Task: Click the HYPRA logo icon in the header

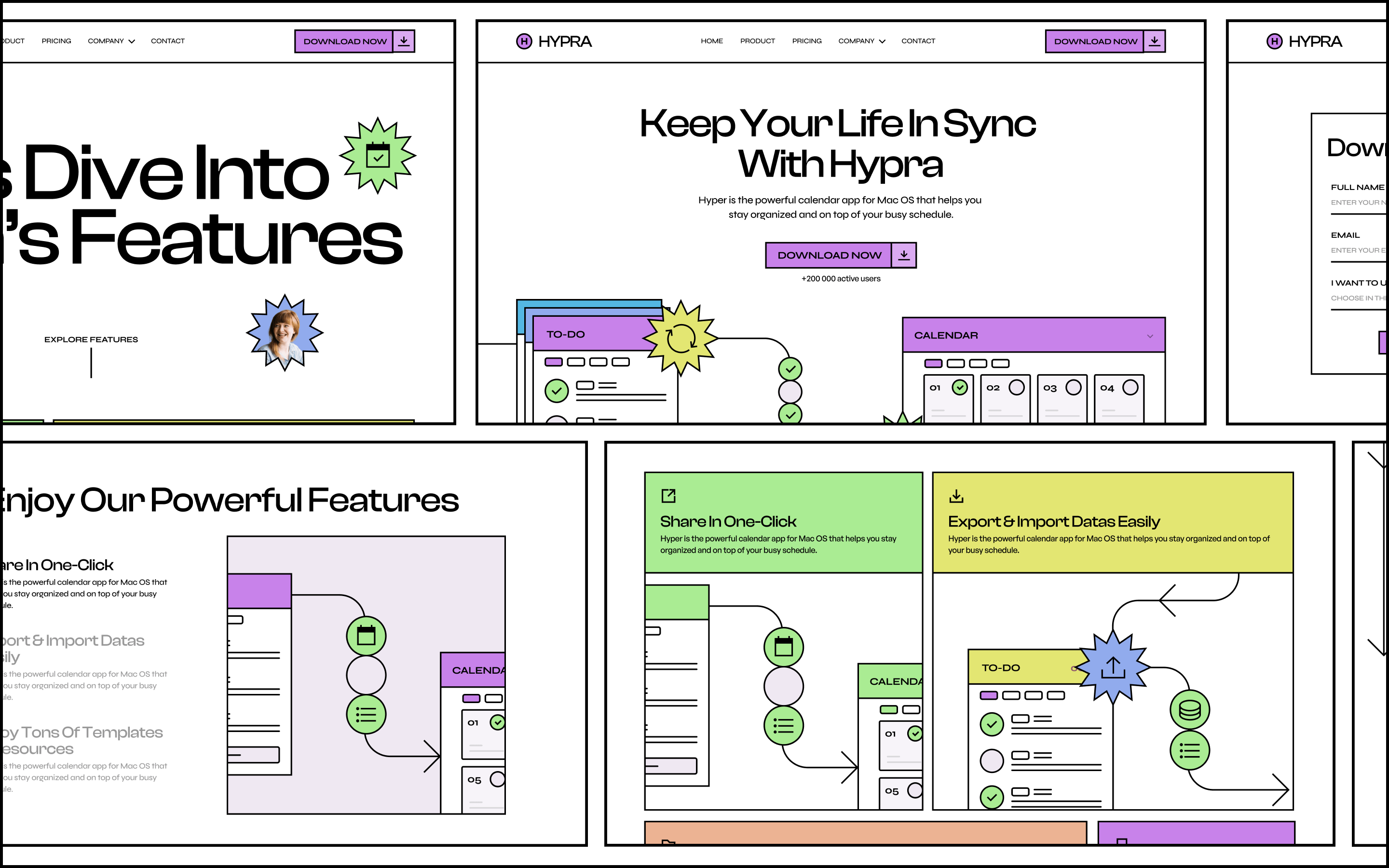Action: 524,41
